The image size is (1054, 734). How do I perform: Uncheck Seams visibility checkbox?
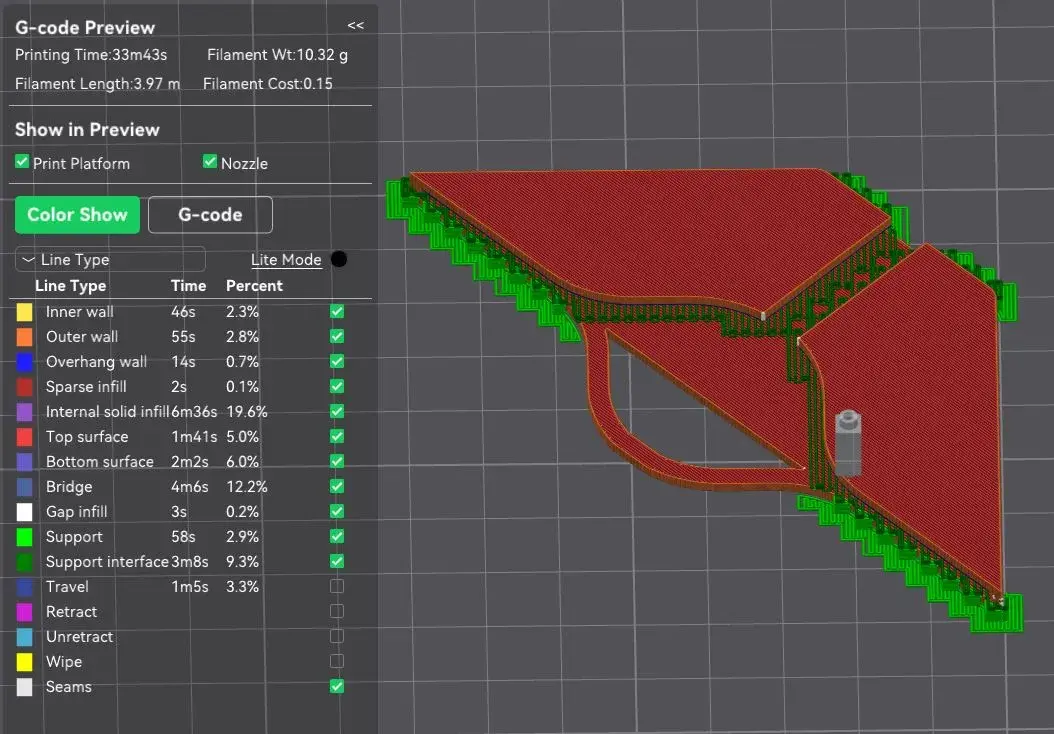[x=337, y=686]
